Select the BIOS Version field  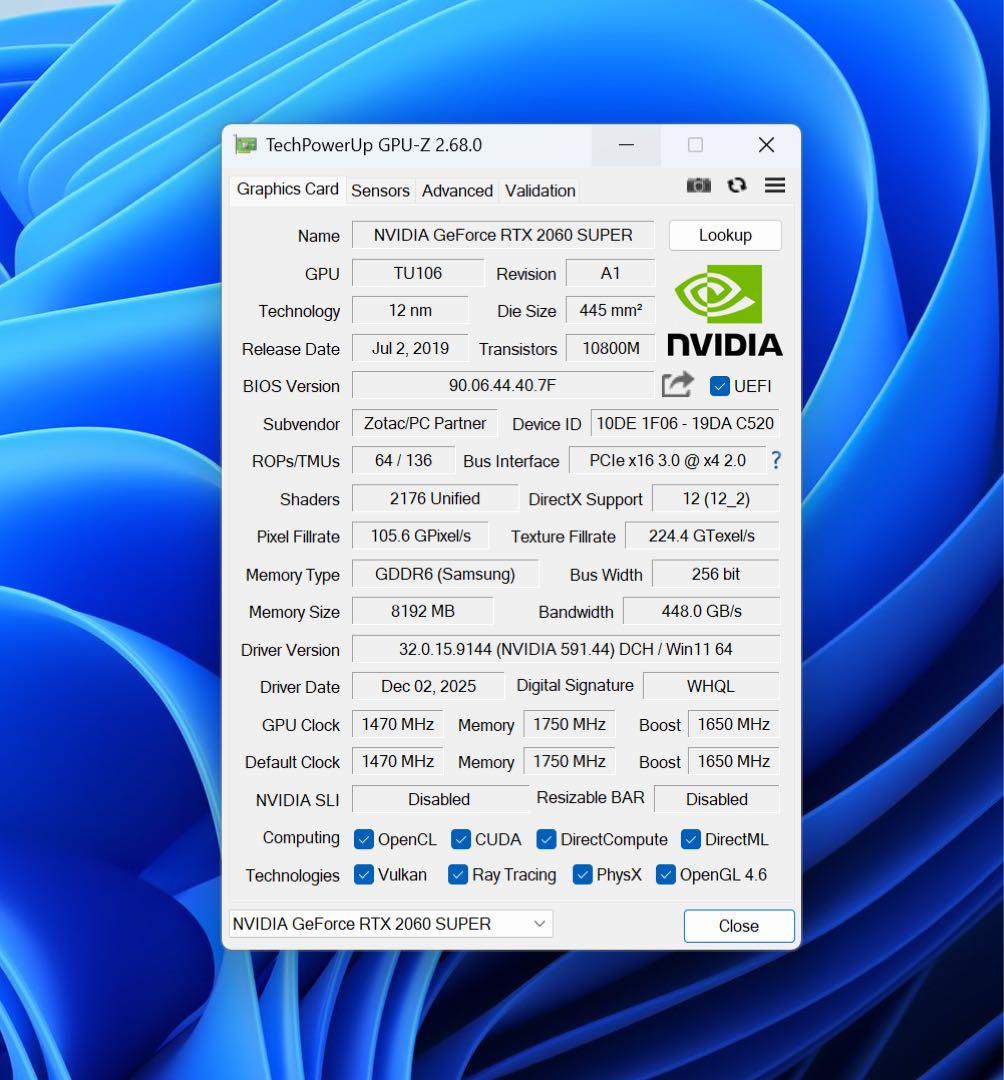click(503, 386)
